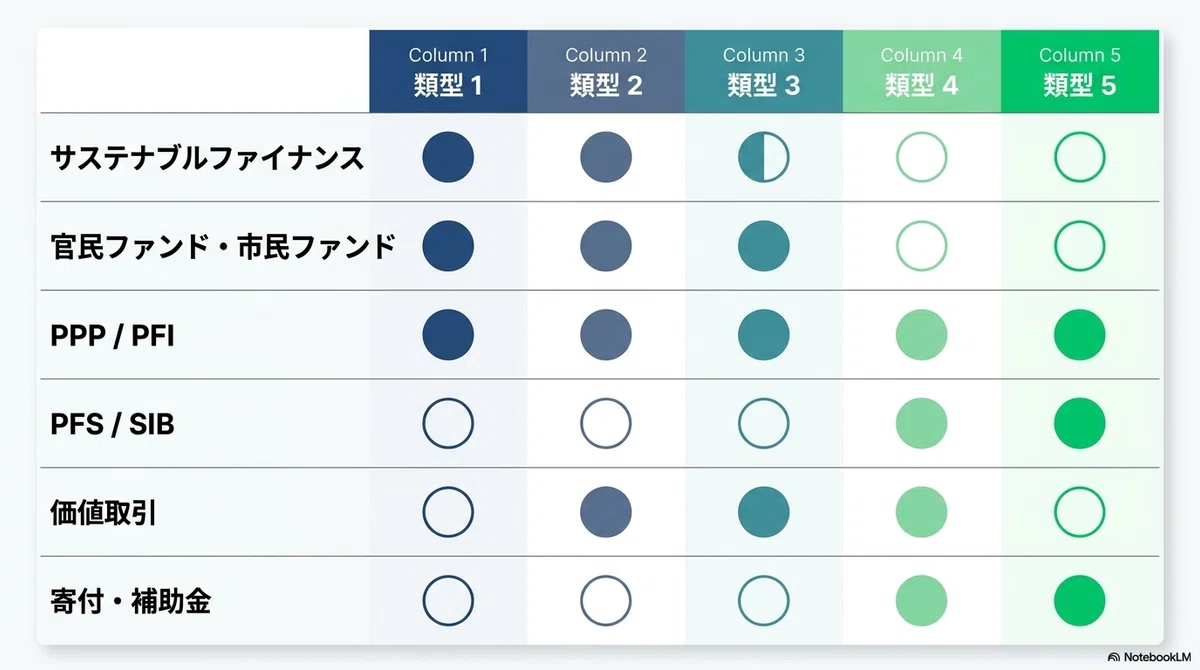This screenshot has height=670, width=1200.
Task: Click the Column 5 類型 5 header
Action: click(x=1080, y=71)
